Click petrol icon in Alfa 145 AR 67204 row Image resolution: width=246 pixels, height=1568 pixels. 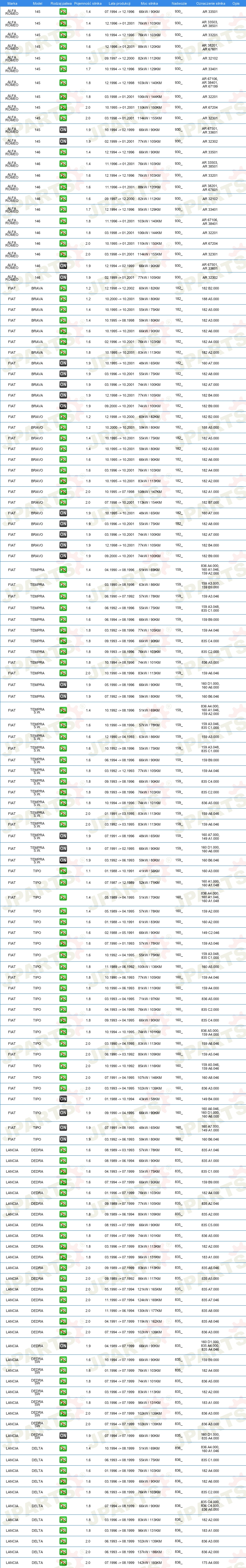tap(63, 107)
